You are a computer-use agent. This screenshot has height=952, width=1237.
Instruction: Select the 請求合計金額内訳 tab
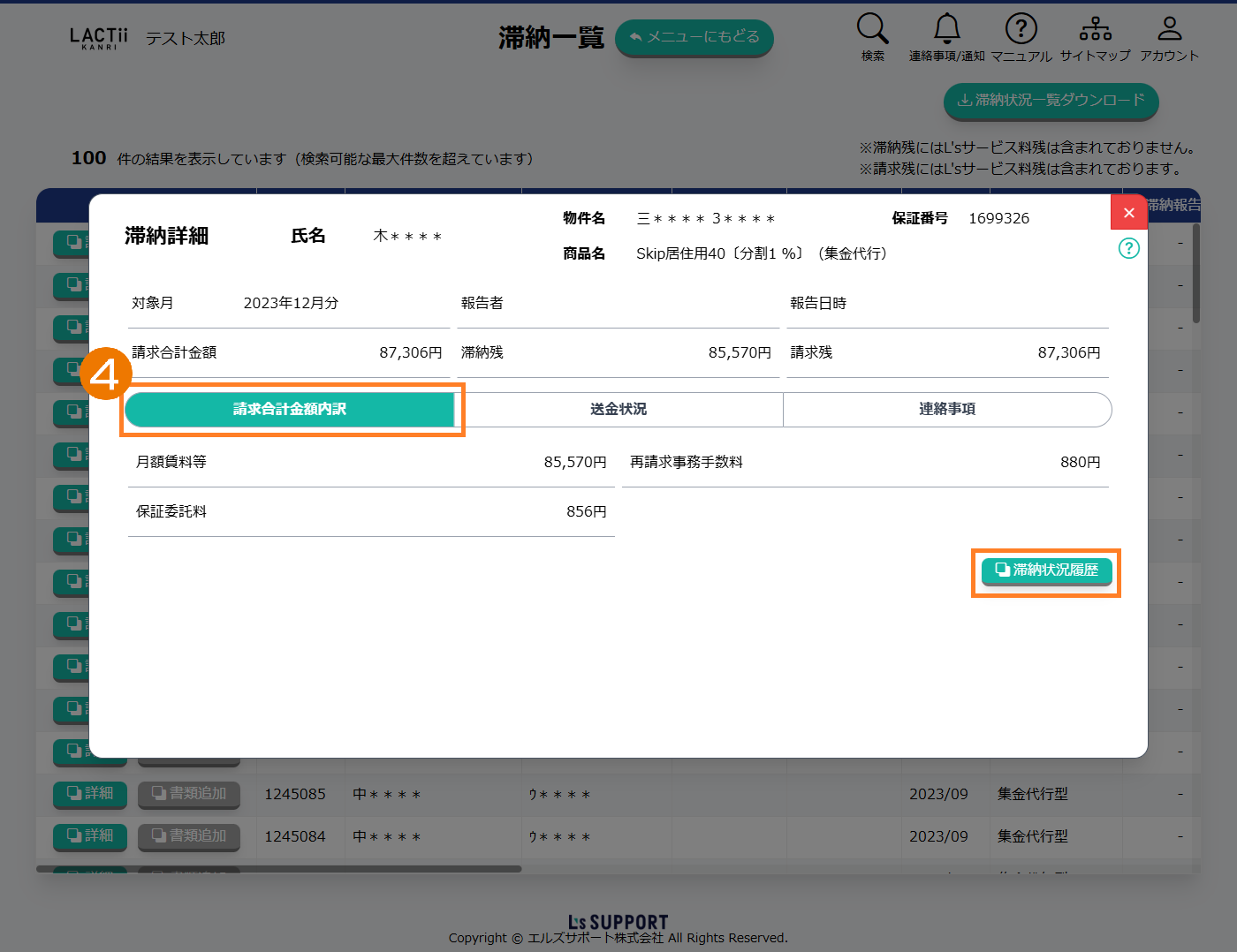290,409
